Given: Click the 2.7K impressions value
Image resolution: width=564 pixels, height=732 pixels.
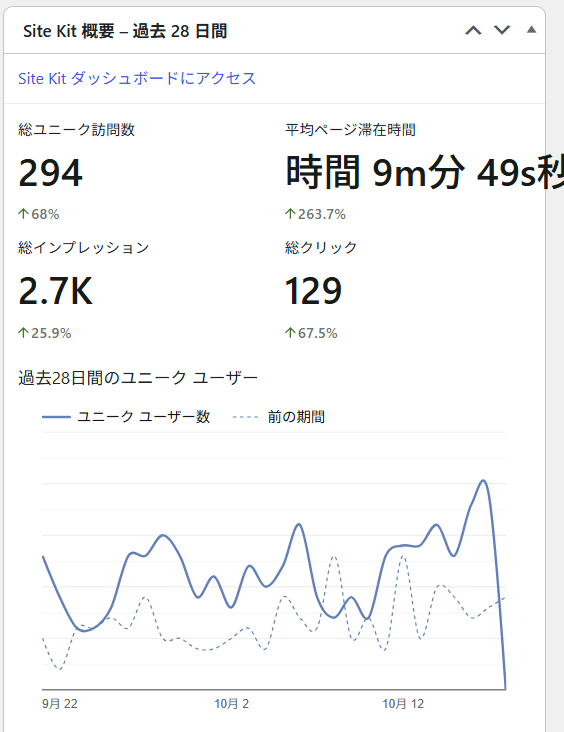Looking at the screenshot, I should click(x=56, y=291).
